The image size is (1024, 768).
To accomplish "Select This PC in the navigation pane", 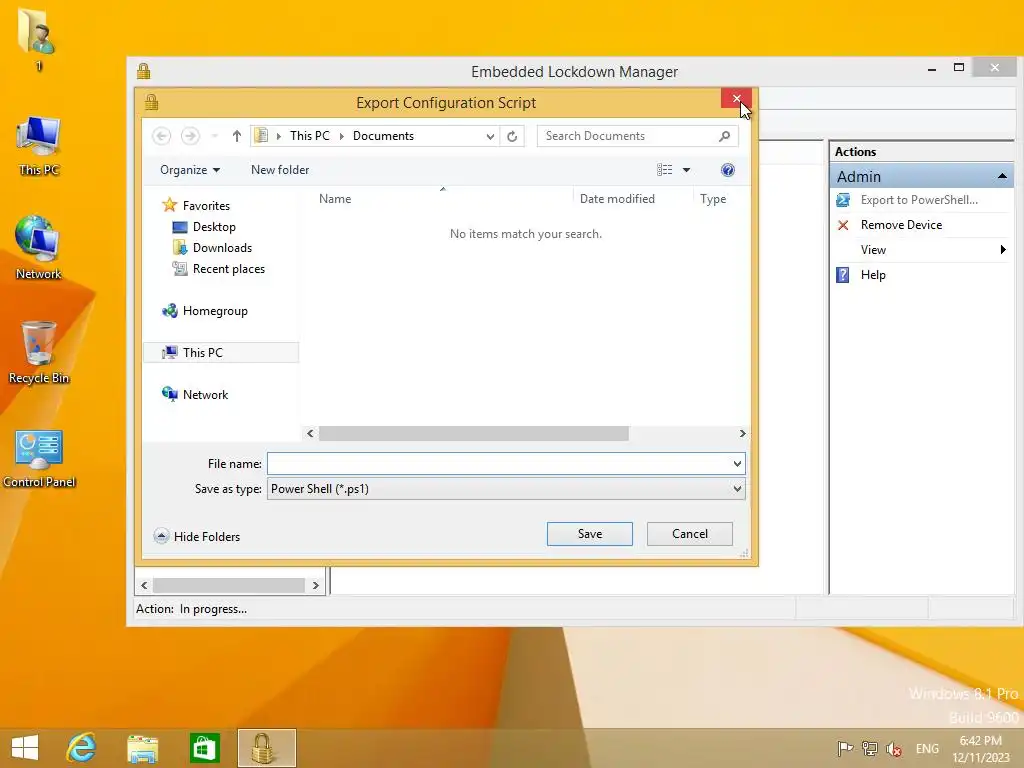I will pos(221,353).
